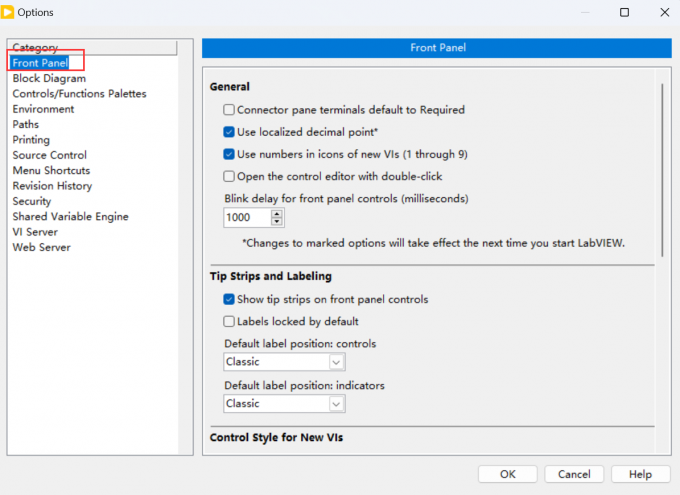The width and height of the screenshot is (680, 495).
Task: Maximize the Options window
Action: (x=624, y=12)
